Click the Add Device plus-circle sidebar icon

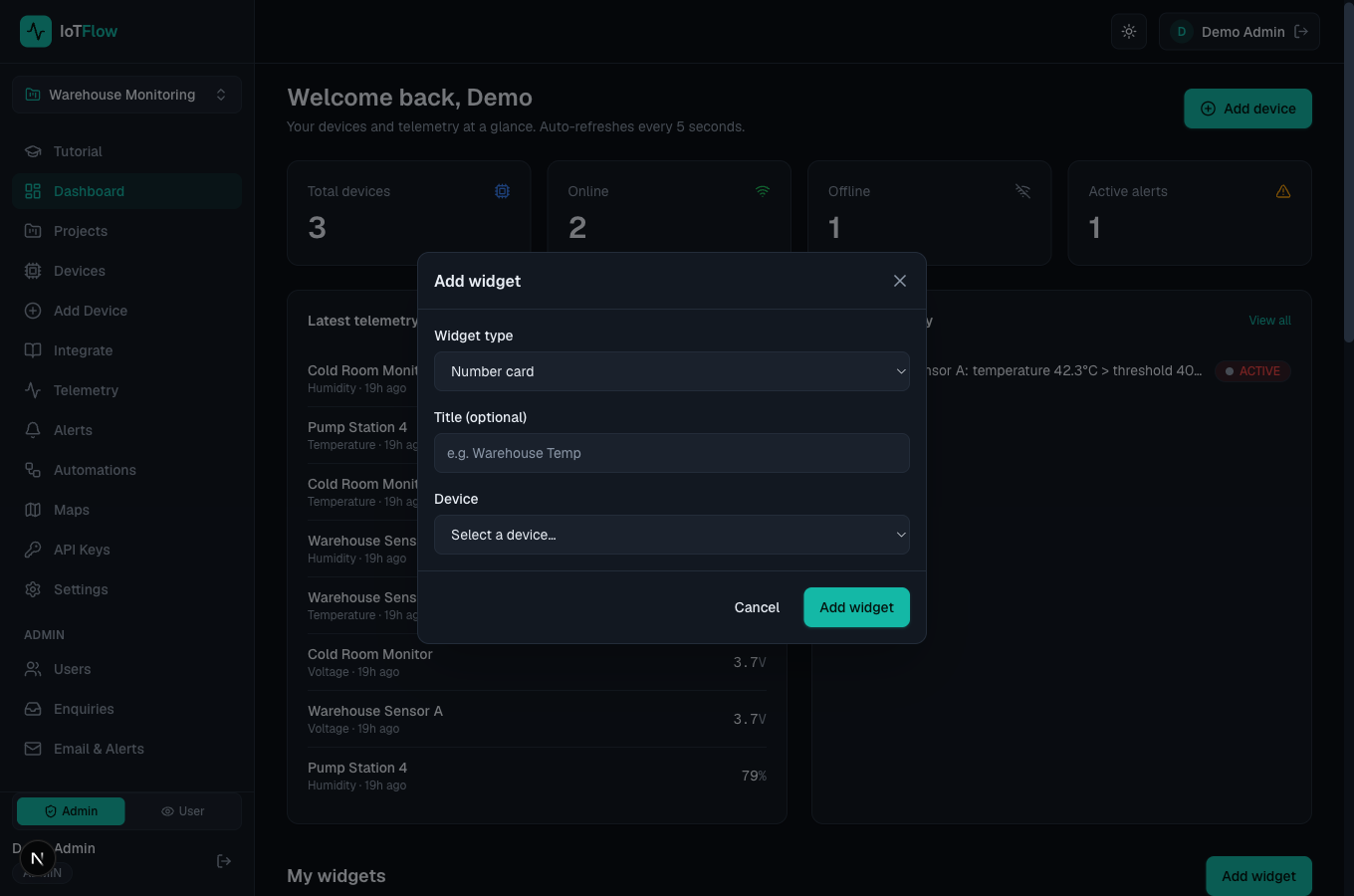pos(33,311)
